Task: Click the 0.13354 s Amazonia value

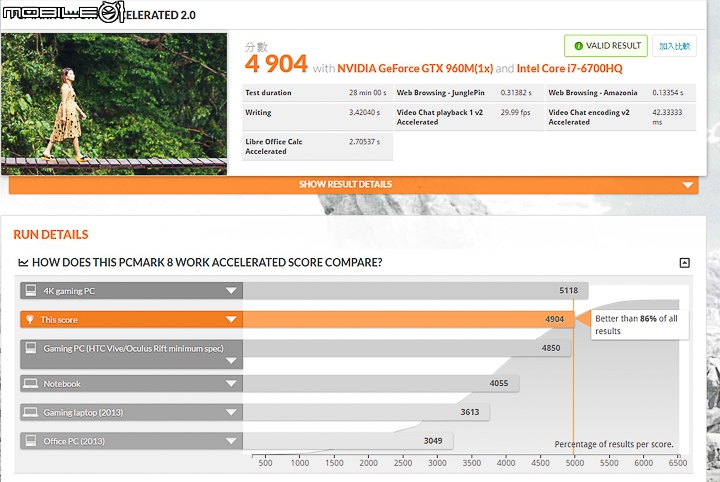Action: click(668, 93)
